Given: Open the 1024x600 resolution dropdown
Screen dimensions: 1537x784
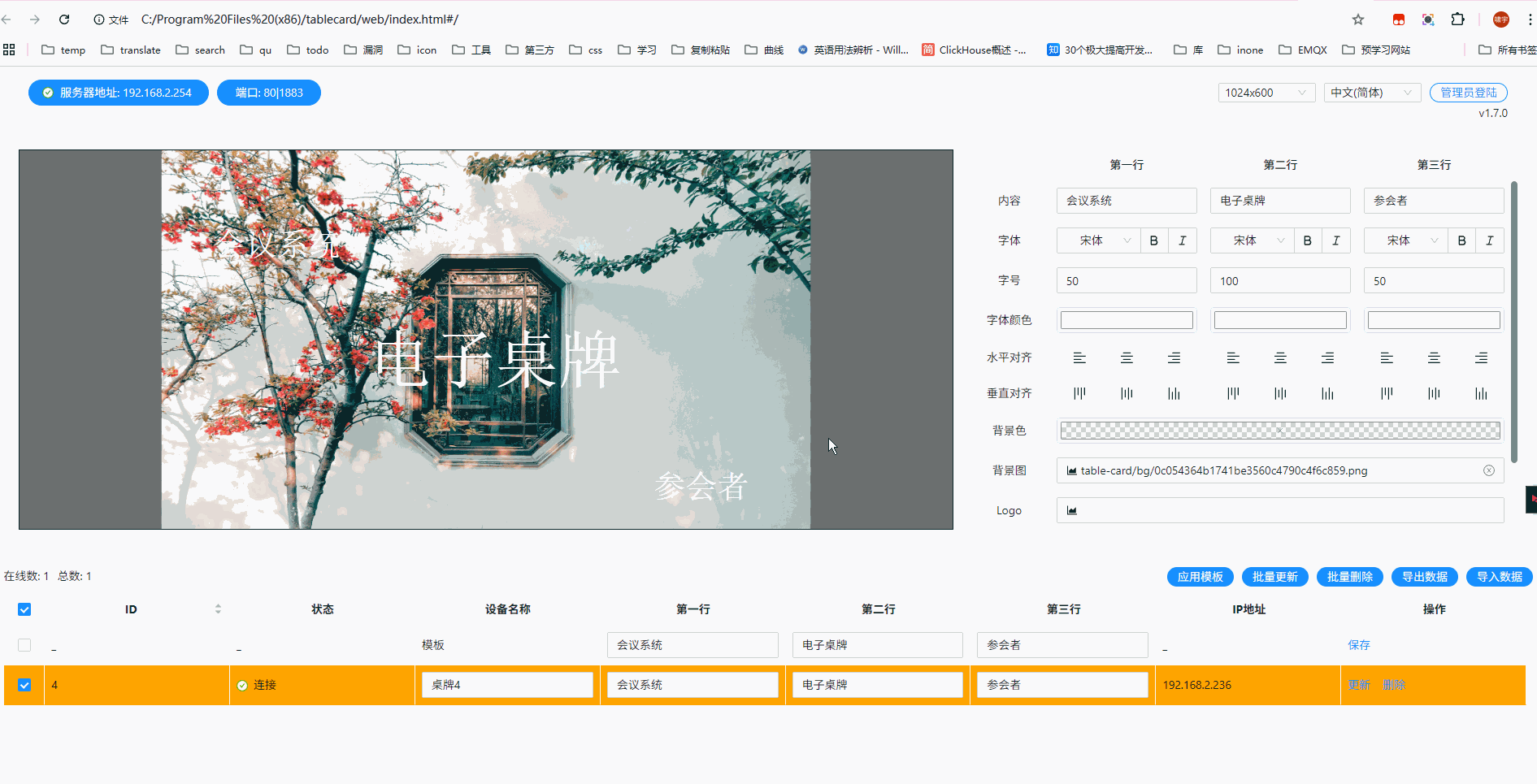Looking at the screenshot, I should (1266, 93).
